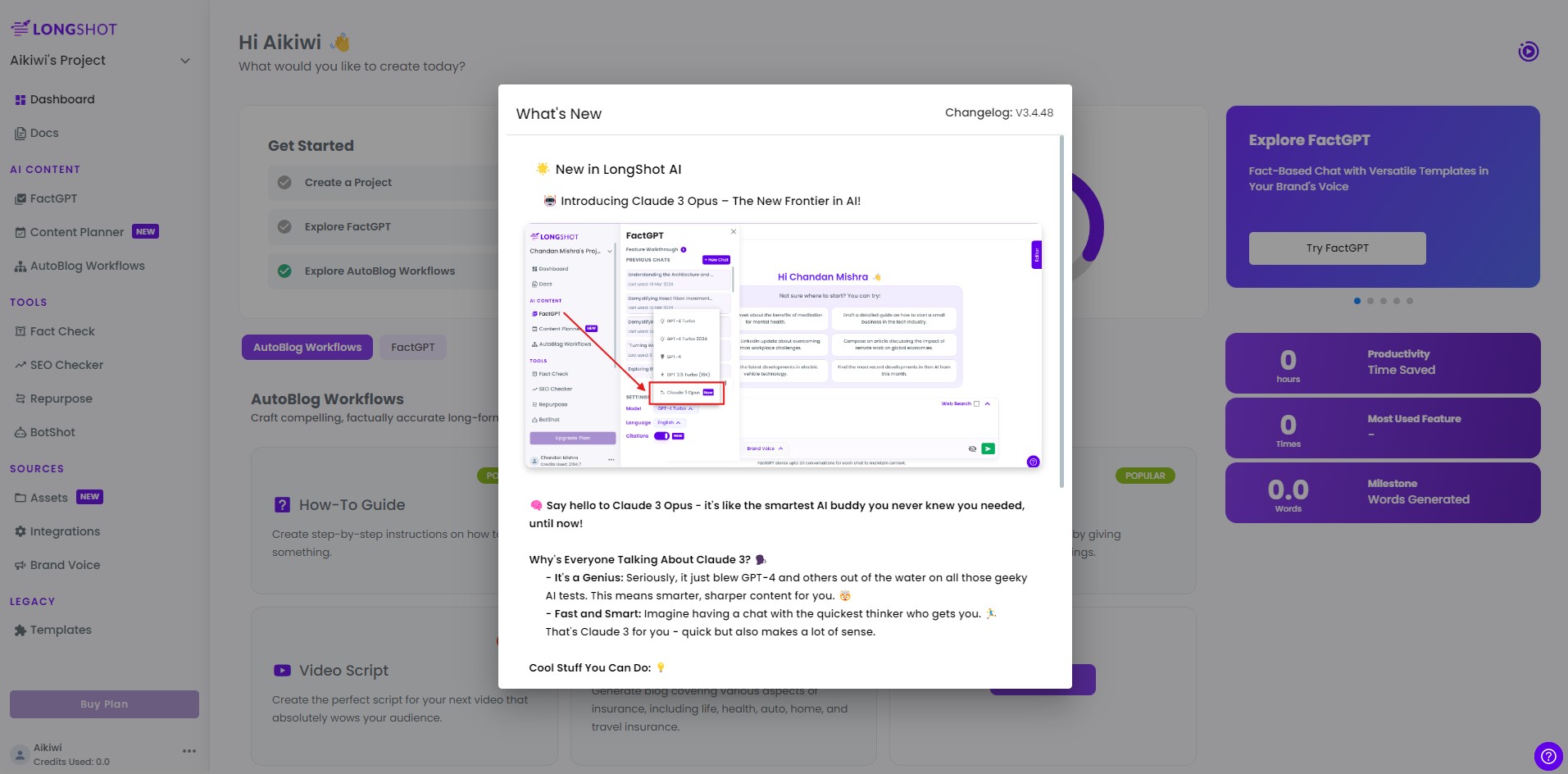Click the SOURCES section label

click(37, 469)
